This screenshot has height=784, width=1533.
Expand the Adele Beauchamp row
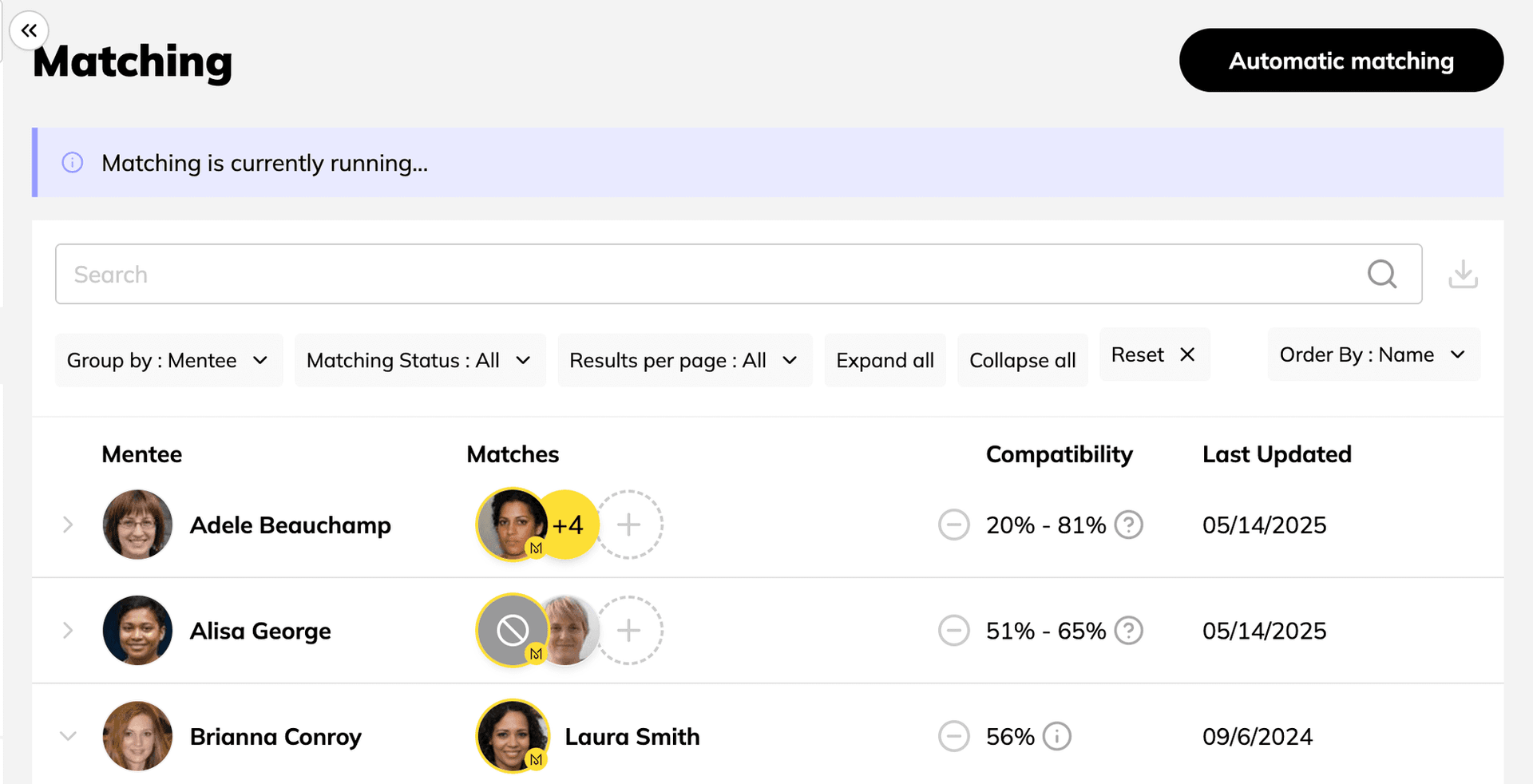pyautogui.click(x=68, y=525)
